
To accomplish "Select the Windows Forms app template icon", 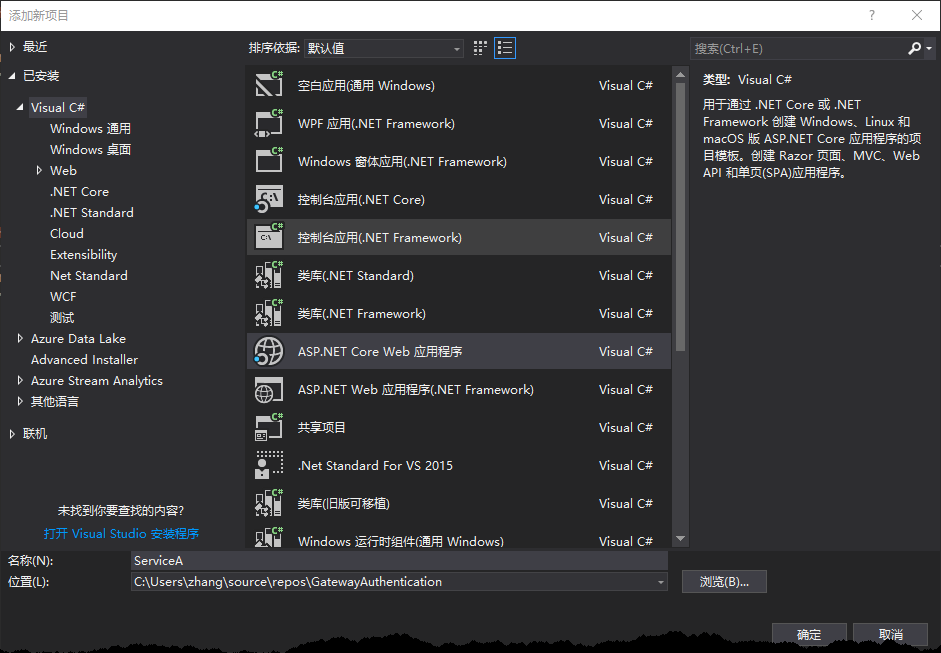I will tap(269, 162).
